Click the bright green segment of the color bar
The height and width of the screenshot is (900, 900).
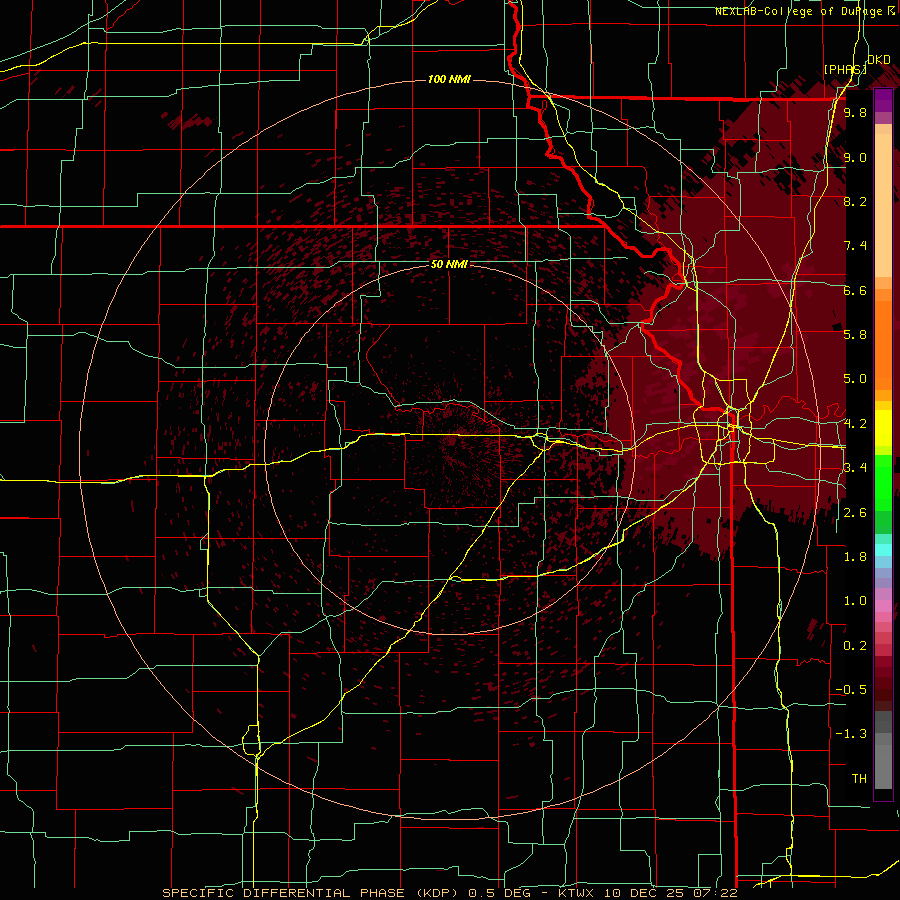click(883, 482)
